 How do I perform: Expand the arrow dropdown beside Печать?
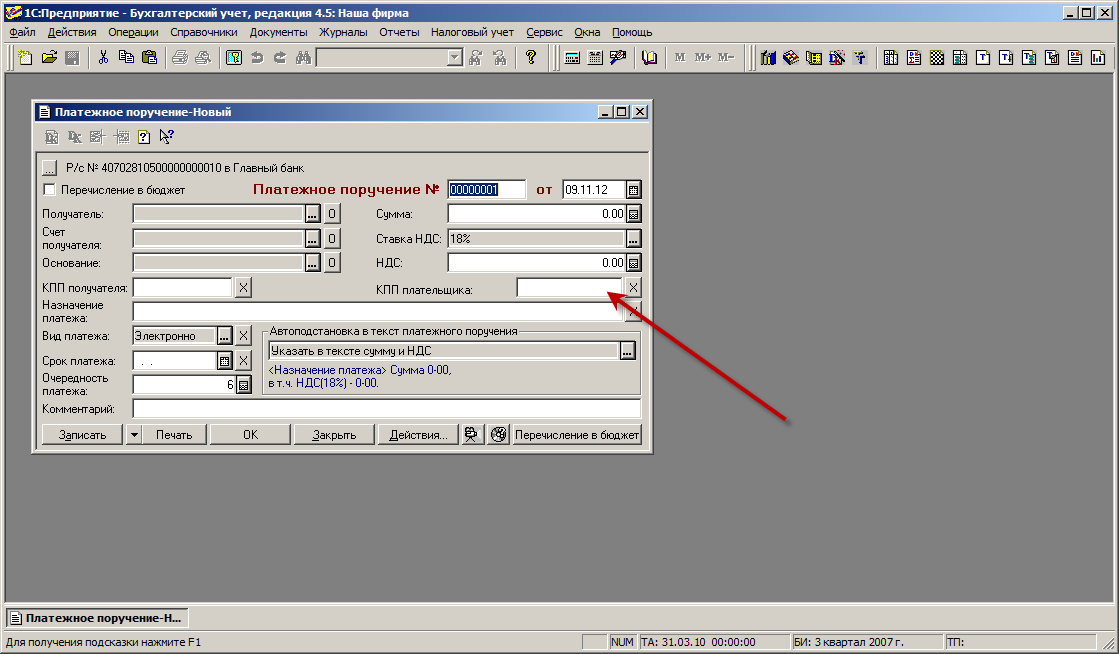[134, 435]
